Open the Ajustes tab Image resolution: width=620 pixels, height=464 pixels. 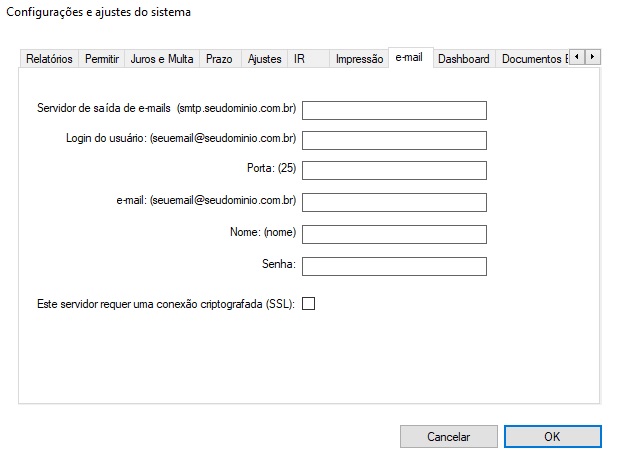264,59
